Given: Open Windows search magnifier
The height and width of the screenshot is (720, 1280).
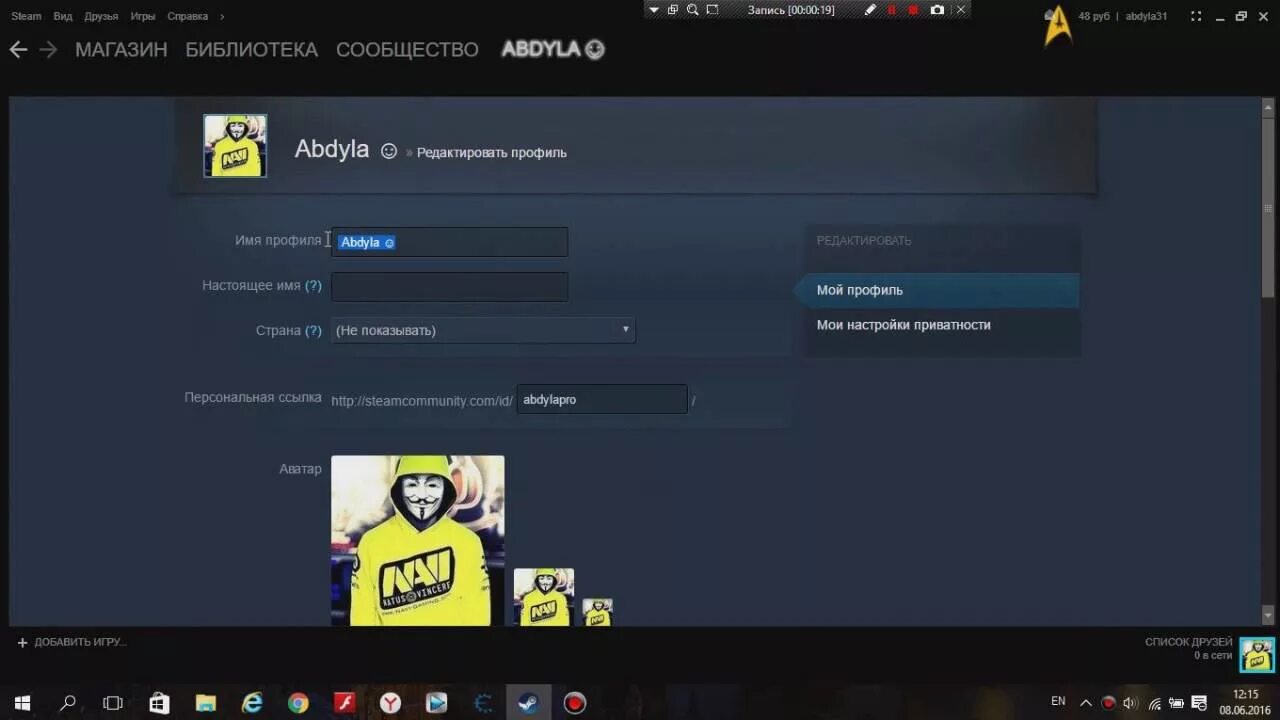Looking at the screenshot, I should tap(68, 703).
